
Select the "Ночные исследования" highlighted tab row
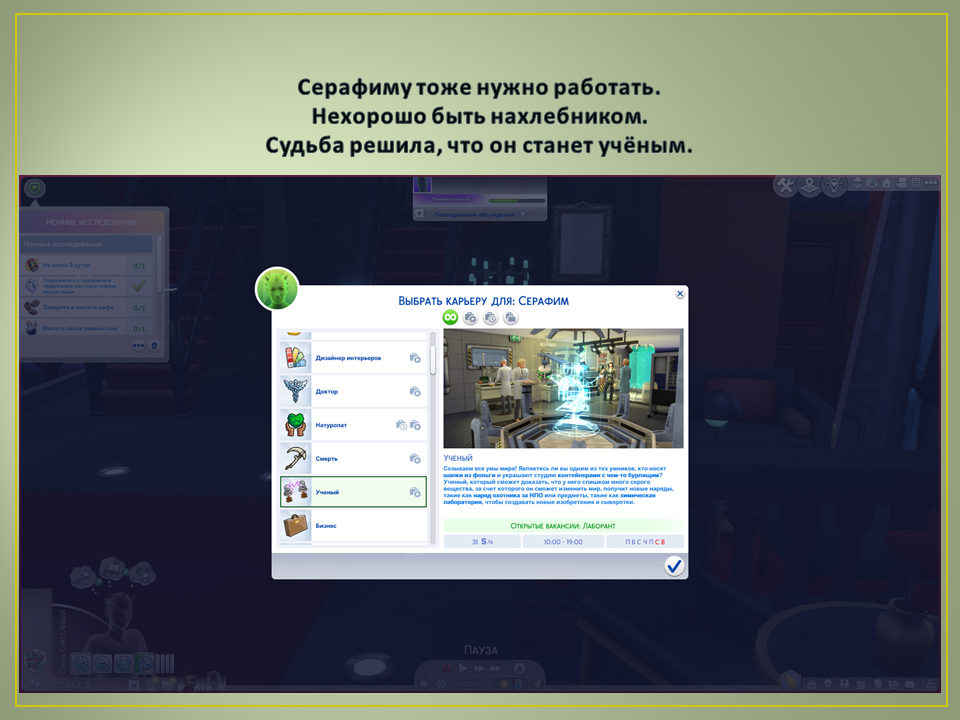pyautogui.click(x=87, y=244)
